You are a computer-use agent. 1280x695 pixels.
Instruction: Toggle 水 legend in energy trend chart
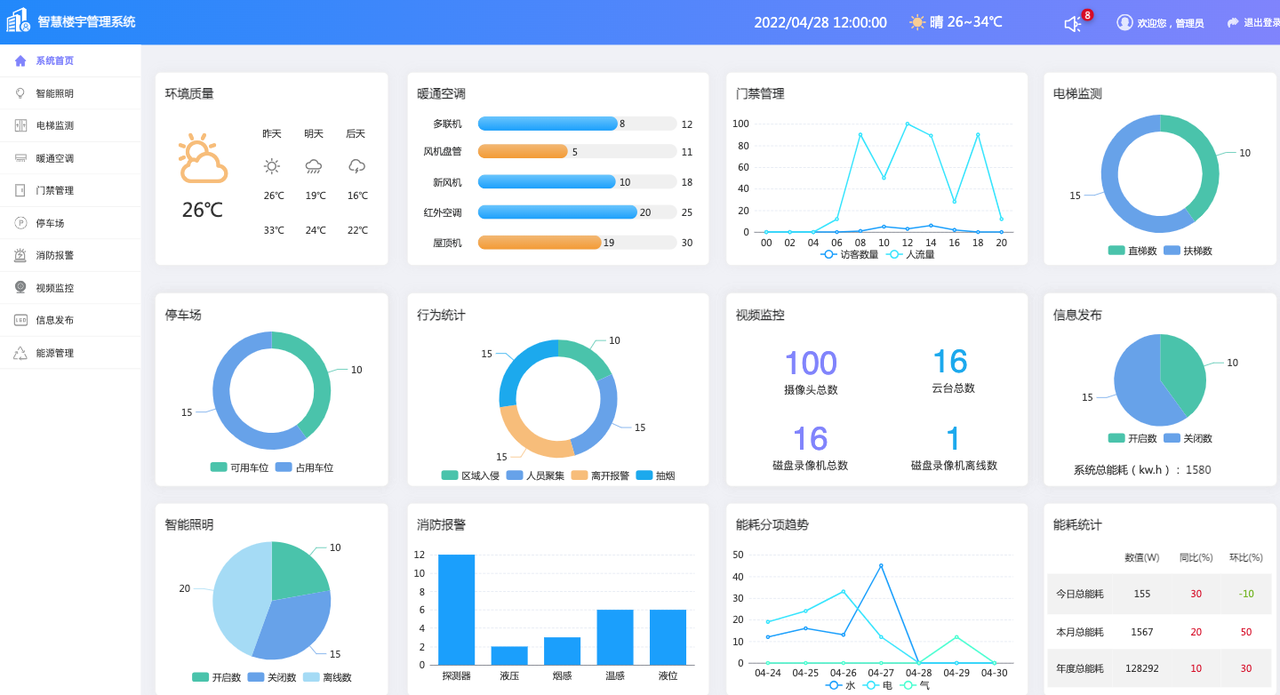point(840,685)
